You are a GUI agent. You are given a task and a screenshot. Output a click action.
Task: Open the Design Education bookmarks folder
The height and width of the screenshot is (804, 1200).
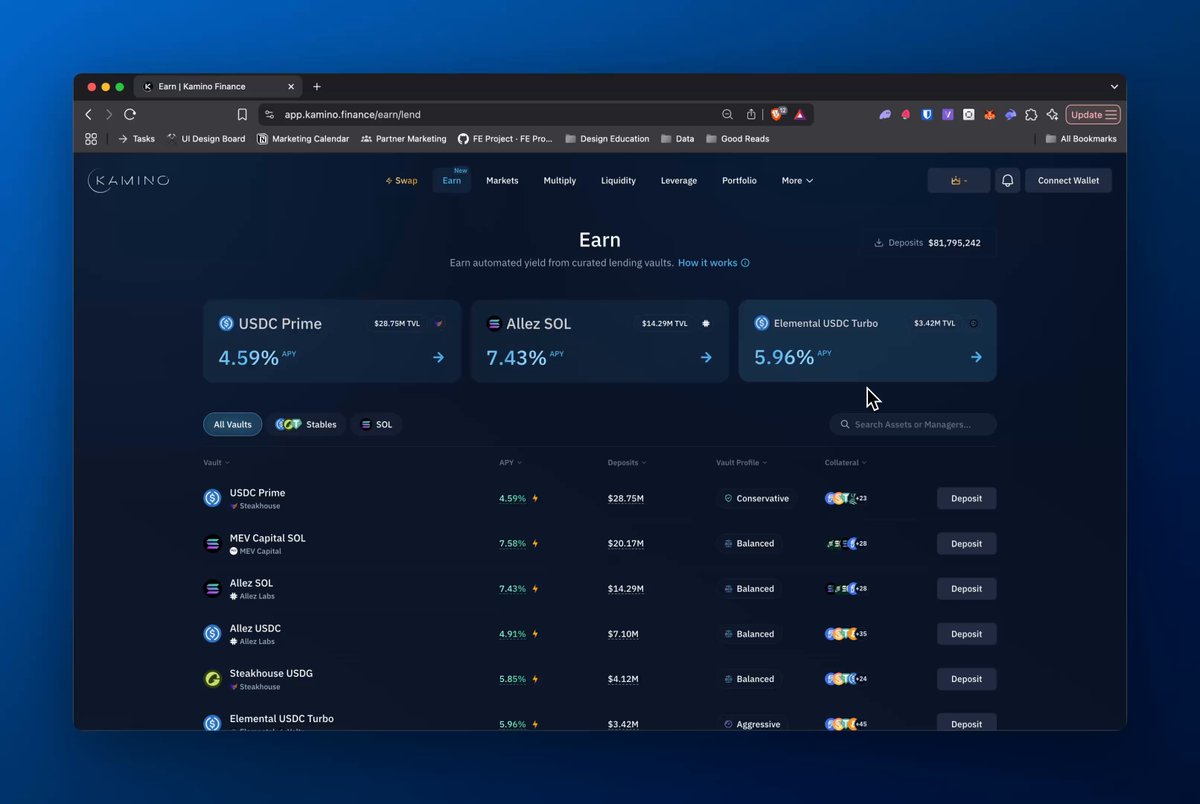click(607, 139)
